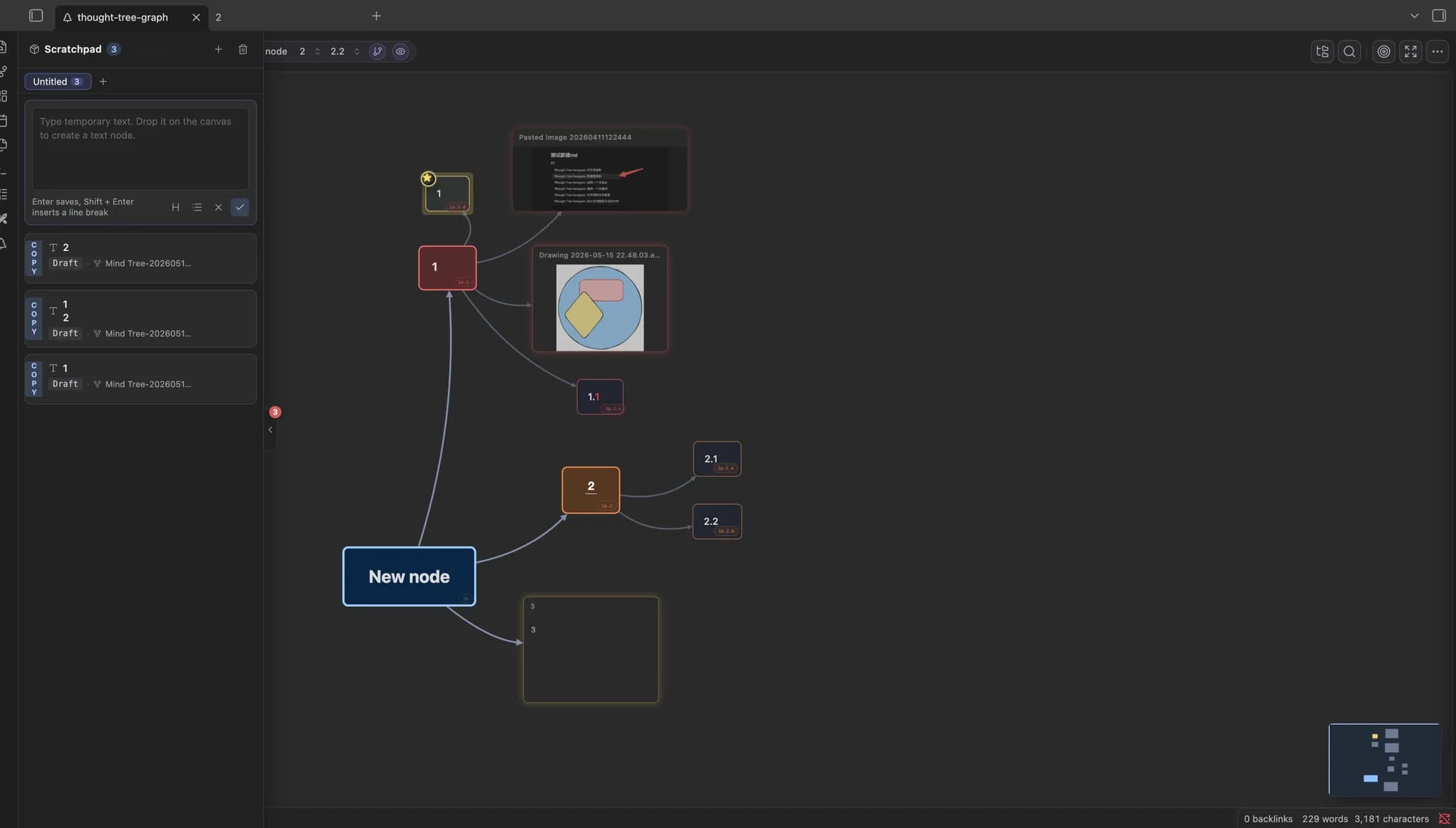Open a new tab with plus icon
The image size is (1456, 828).
[x=376, y=16]
